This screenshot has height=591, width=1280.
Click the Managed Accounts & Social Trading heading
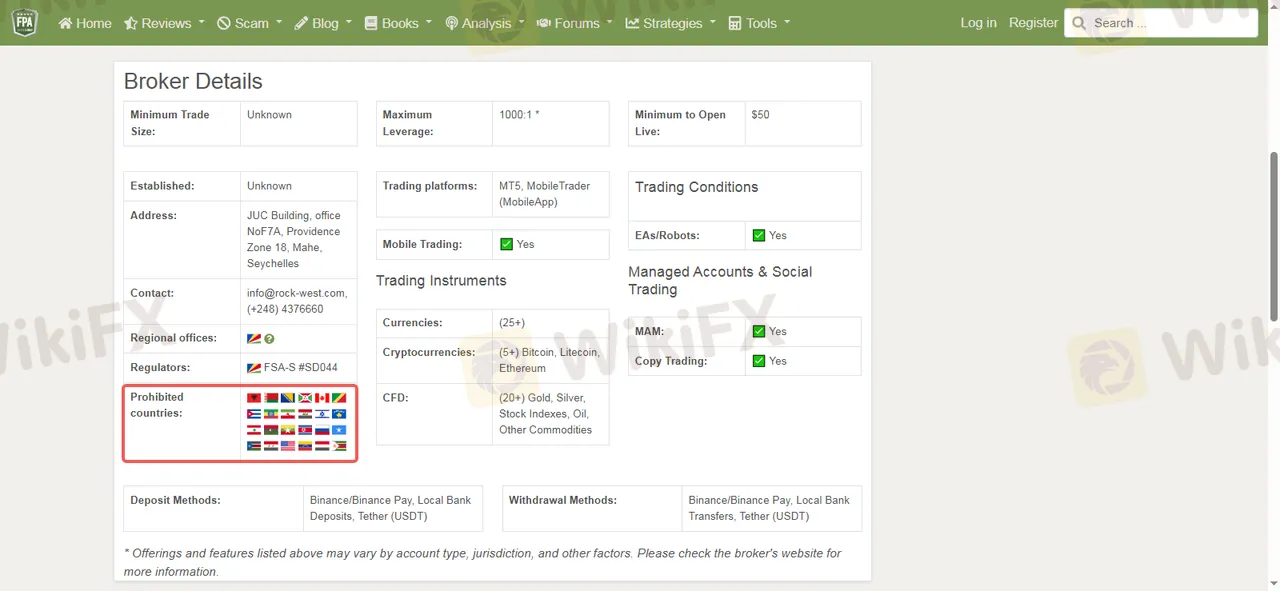(x=720, y=280)
